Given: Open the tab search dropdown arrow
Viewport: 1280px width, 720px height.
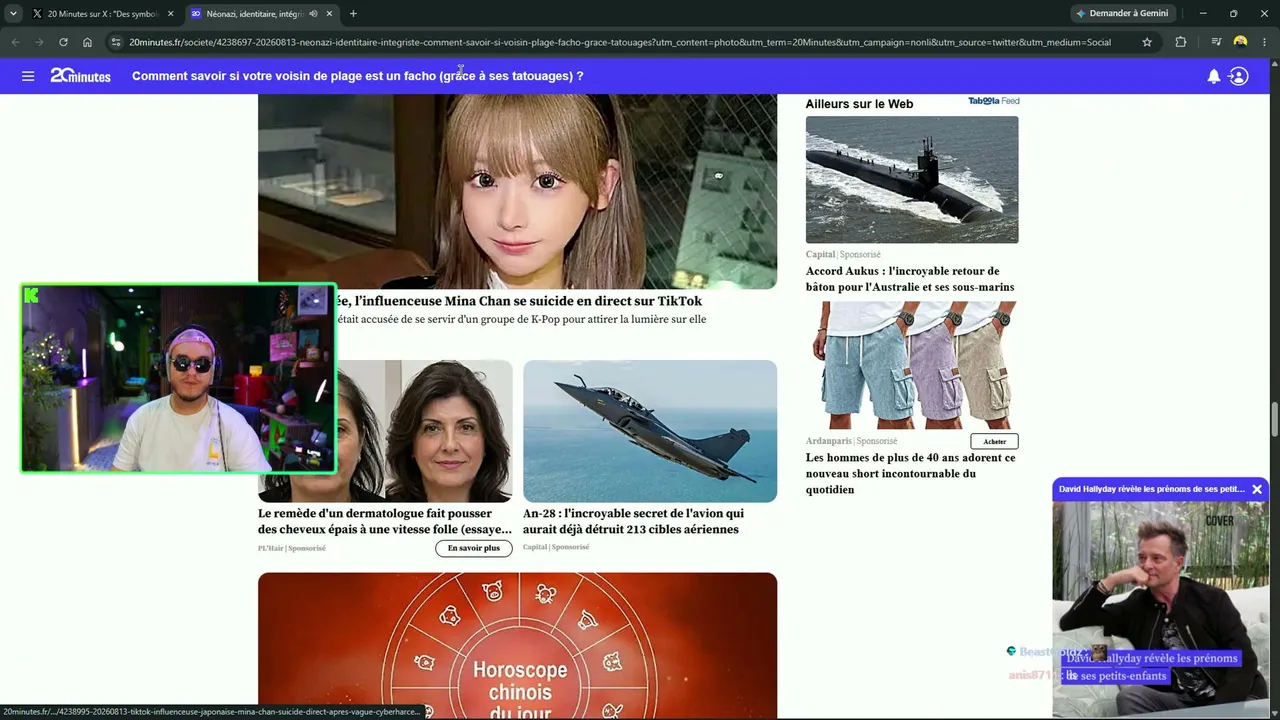Looking at the screenshot, I should (x=13, y=14).
